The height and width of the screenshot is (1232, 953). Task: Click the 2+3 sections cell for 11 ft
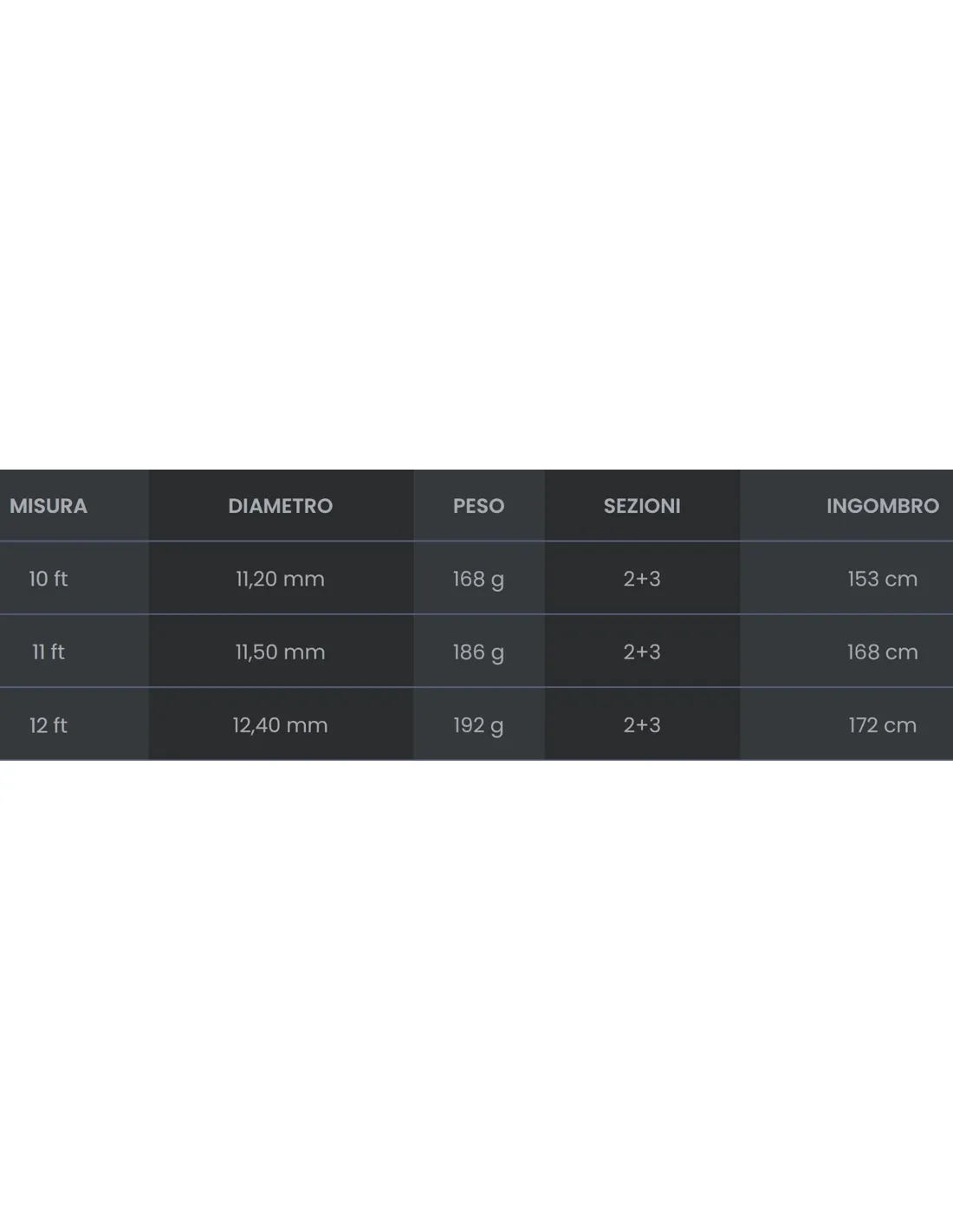pyautogui.click(x=642, y=652)
